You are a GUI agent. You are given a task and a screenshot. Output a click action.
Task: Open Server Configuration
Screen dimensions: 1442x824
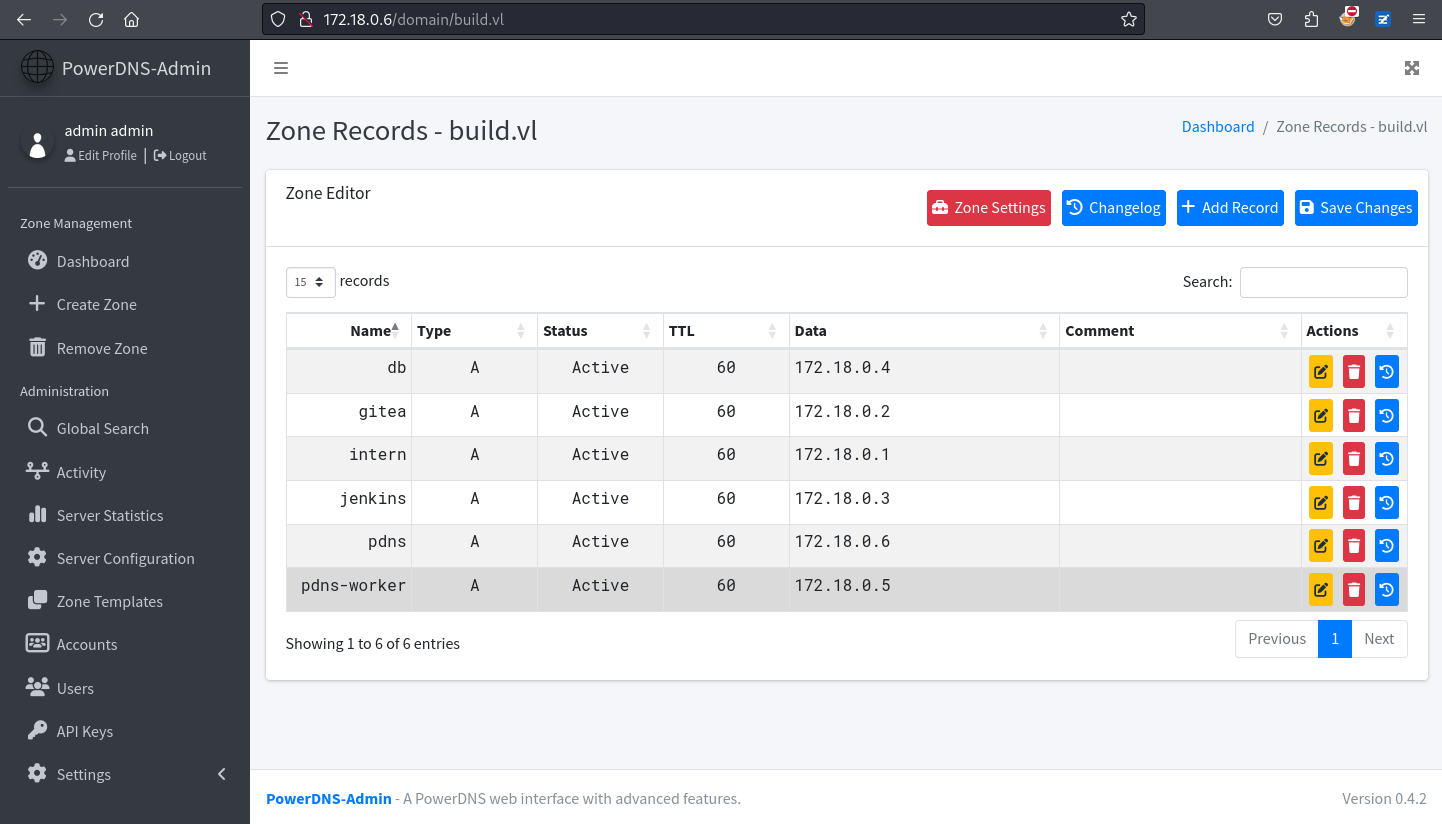pos(125,558)
